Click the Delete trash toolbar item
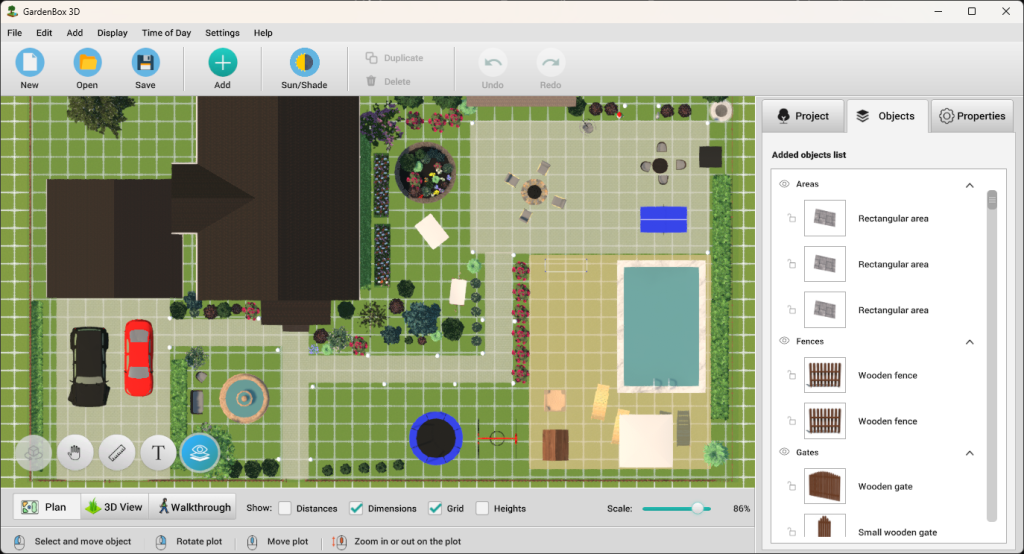This screenshot has width=1024, height=554. pyautogui.click(x=388, y=81)
